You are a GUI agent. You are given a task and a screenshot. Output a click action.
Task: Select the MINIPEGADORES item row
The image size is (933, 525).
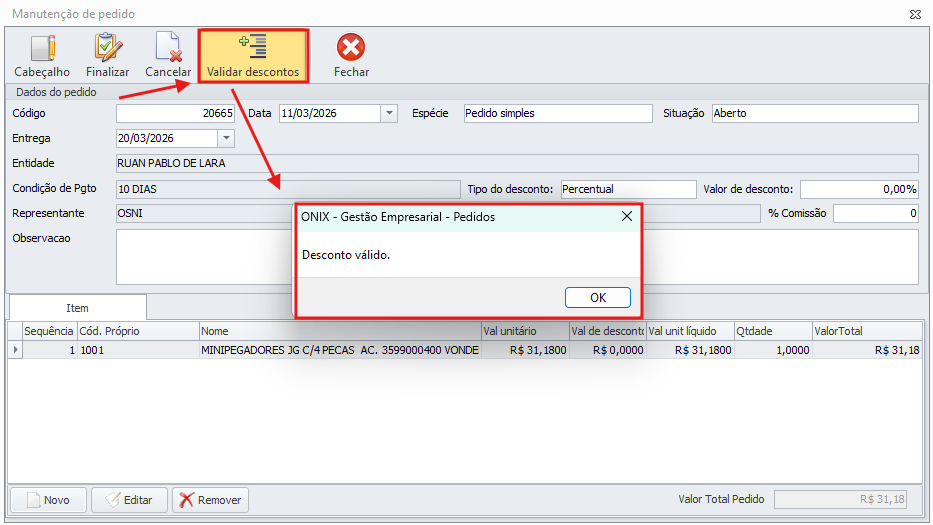click(340, 351)
